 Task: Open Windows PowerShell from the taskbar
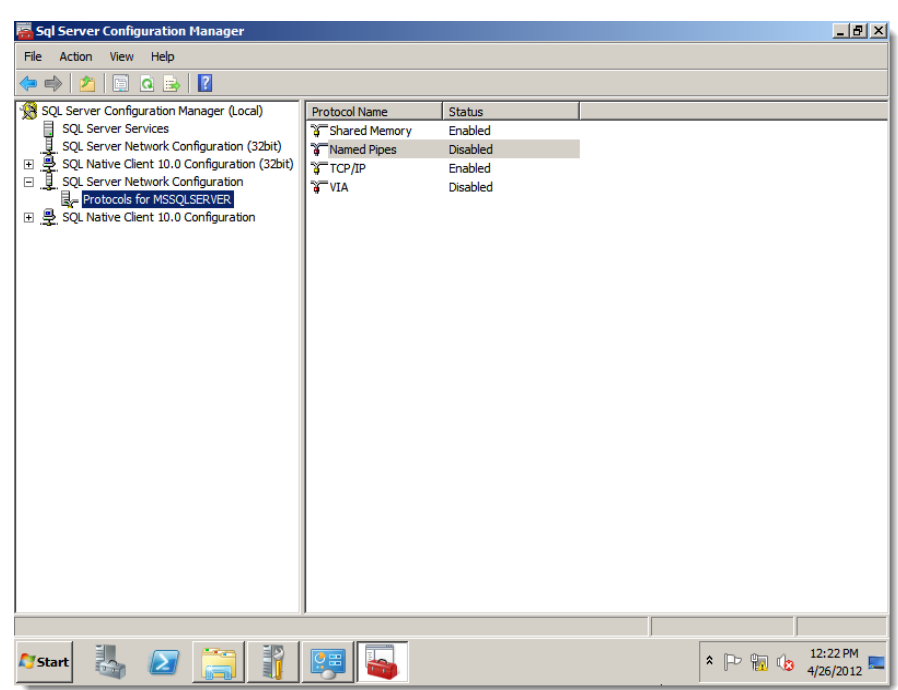click(163, 661)
